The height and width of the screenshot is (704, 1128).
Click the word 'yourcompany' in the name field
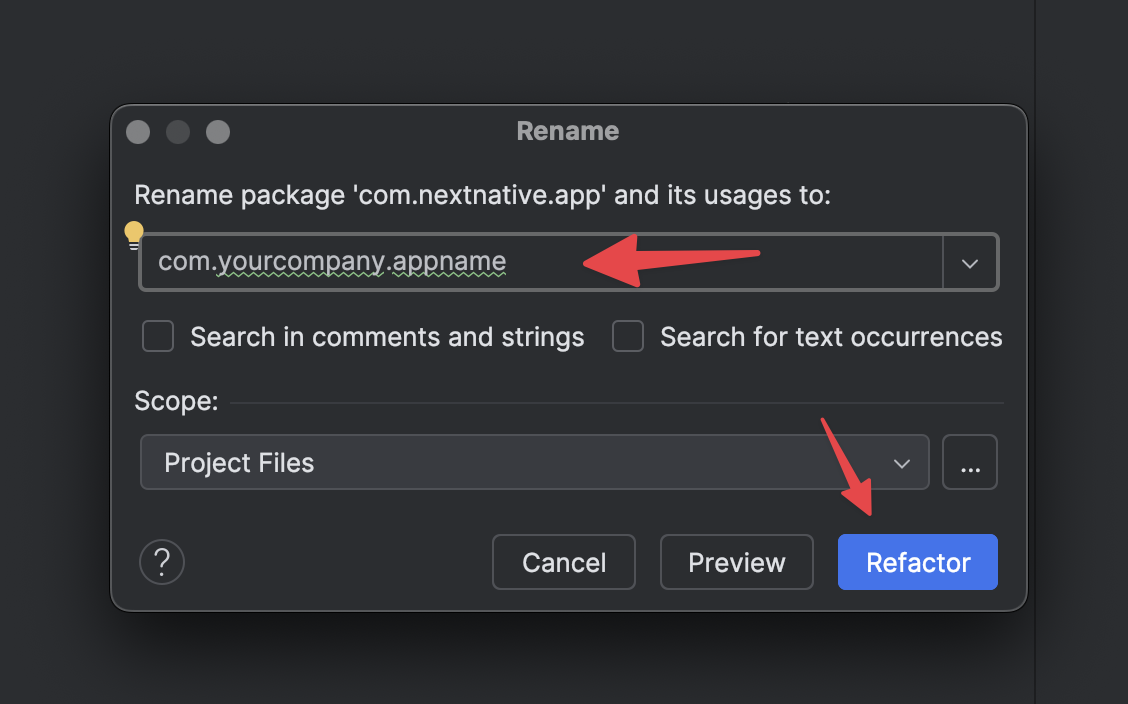click(x=302, y=262)
